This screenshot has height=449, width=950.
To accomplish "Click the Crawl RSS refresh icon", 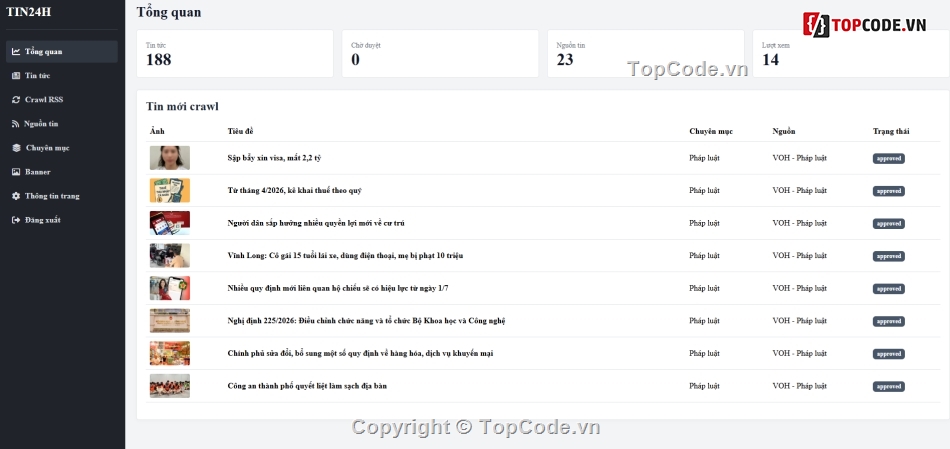I will point(16,99).
